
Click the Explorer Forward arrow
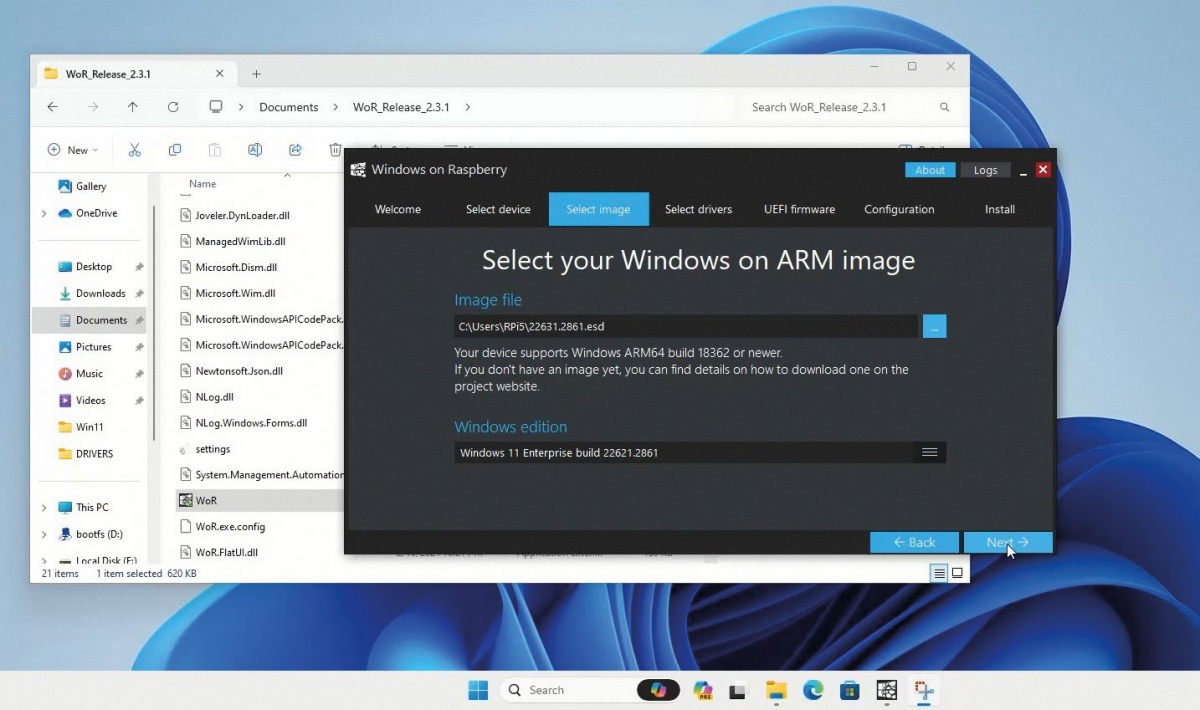pos(92,107)
